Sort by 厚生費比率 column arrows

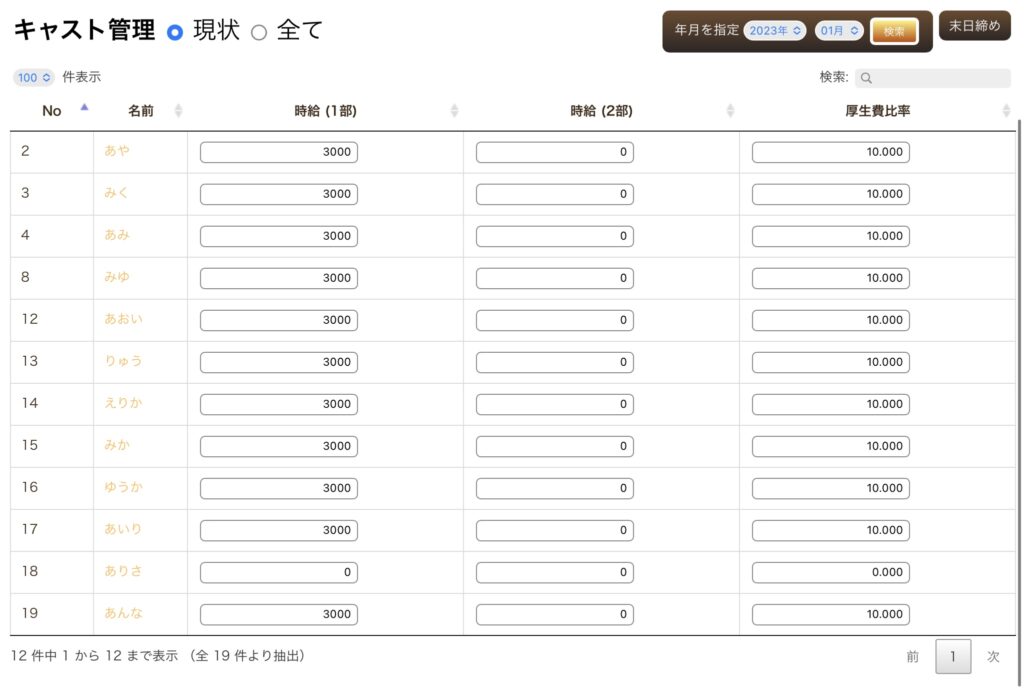click(1006, 111)
